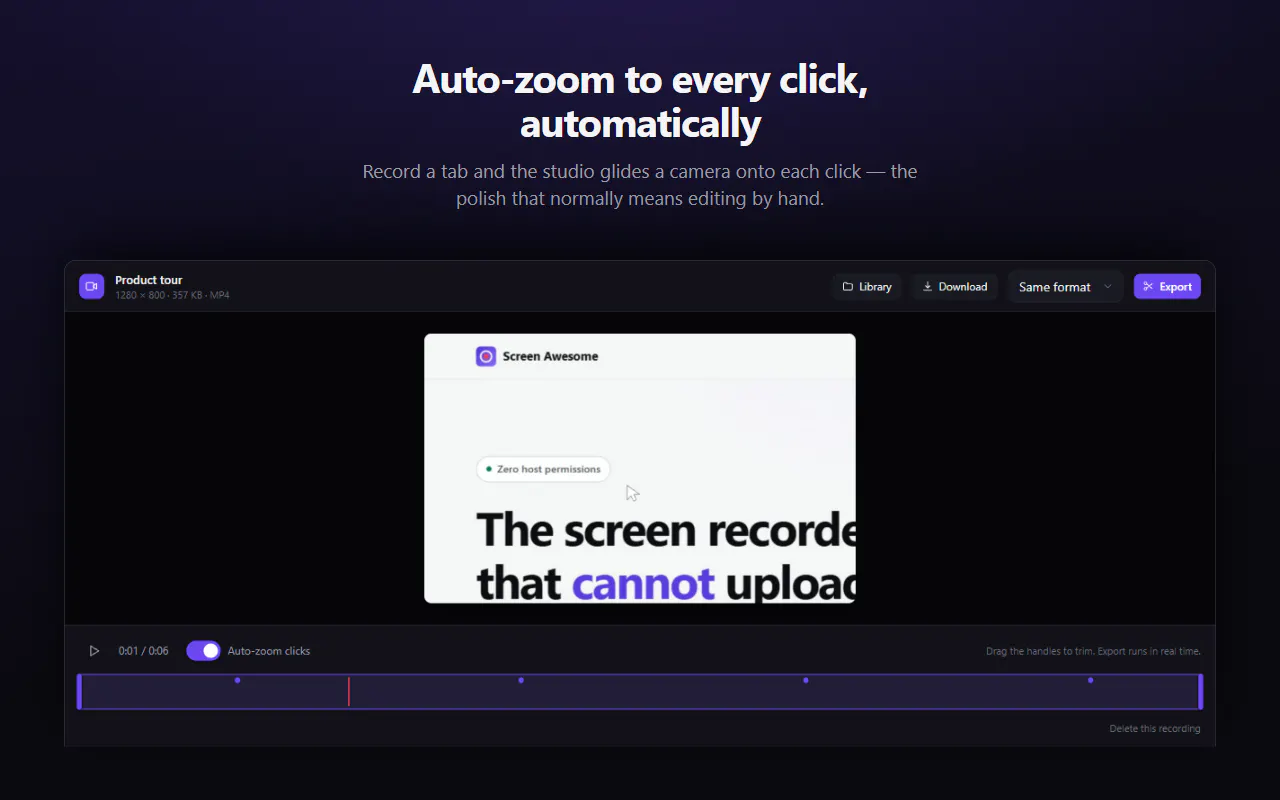Click the video preview thumbnail
The height and width of the screenshot is (800, 1280).
click(x=640, y=468)
